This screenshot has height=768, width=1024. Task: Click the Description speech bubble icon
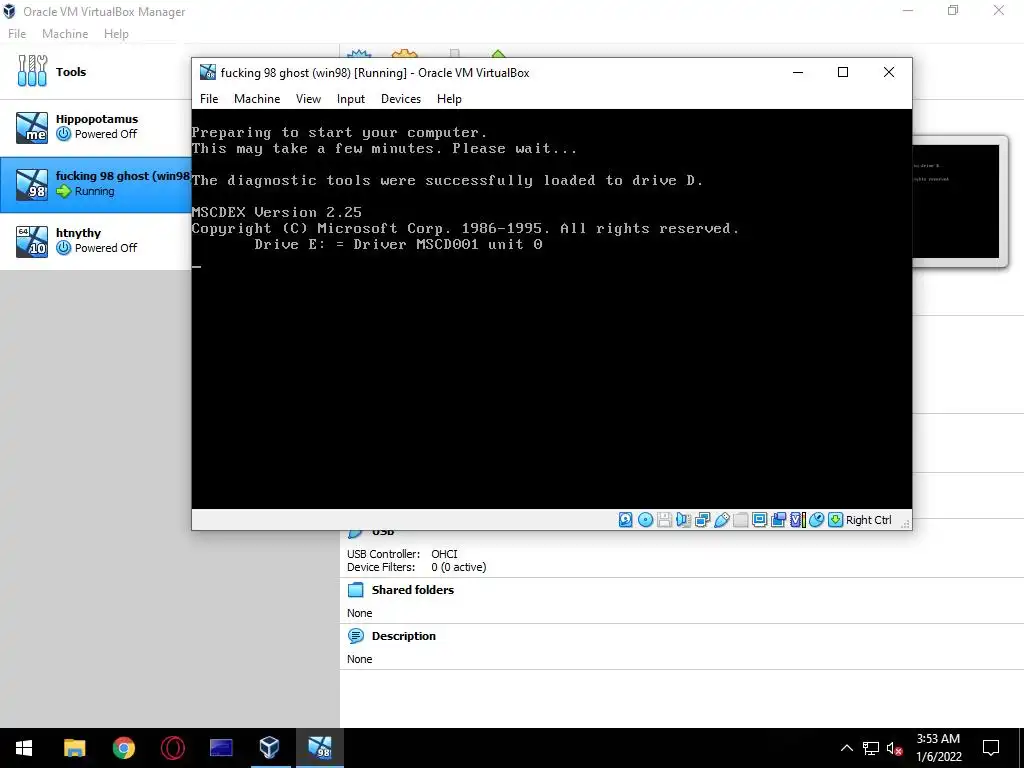coord(356,636)
